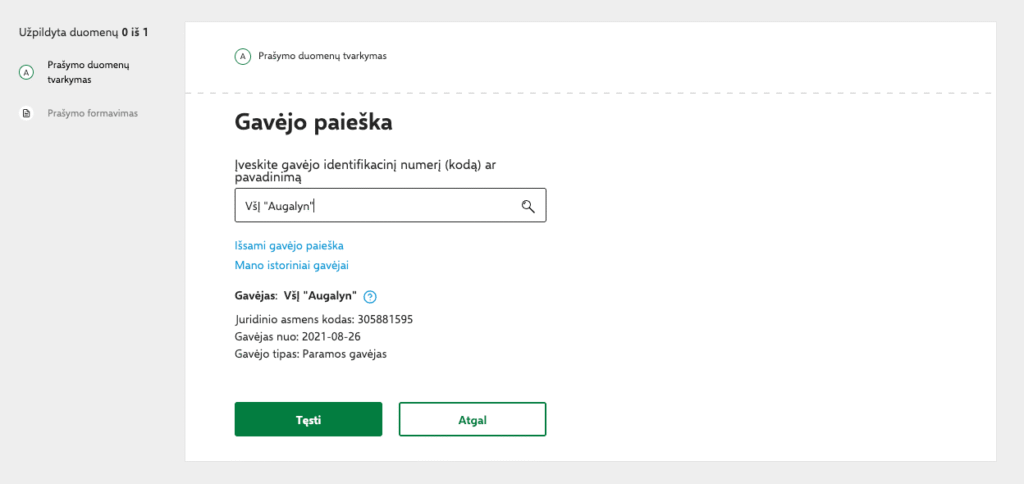Select the sidebar step Prašymo formavimas
The height and width of the screenshot is (484, 1024).
tap(92, 113)
